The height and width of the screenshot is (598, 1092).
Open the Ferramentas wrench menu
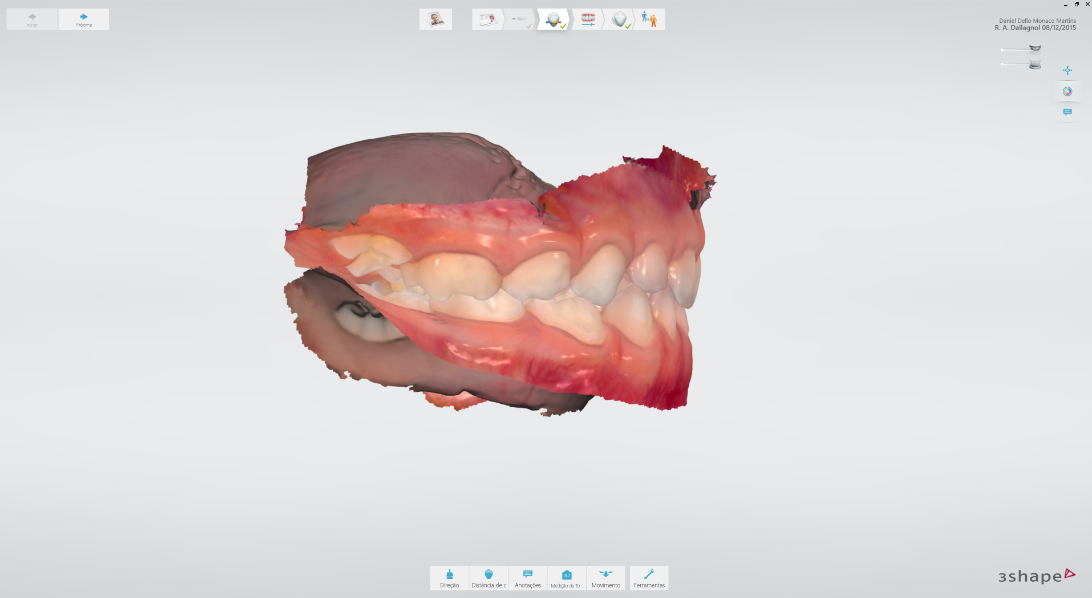point(649,578)
